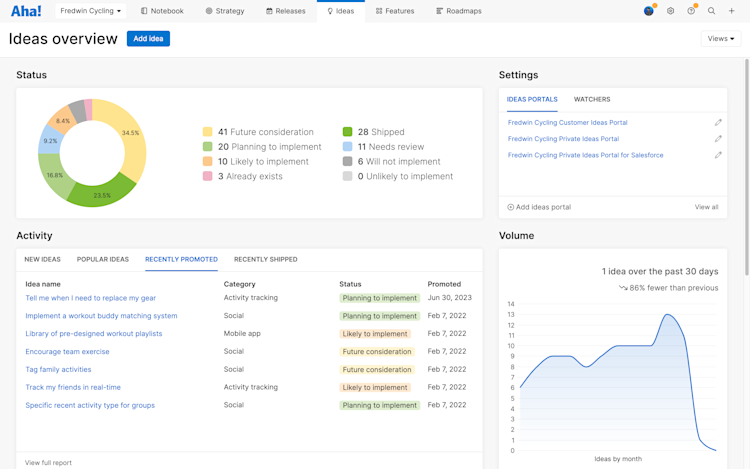Open idea Tag family activities
This screenshot has width=750, height=469.
point(58,370)
